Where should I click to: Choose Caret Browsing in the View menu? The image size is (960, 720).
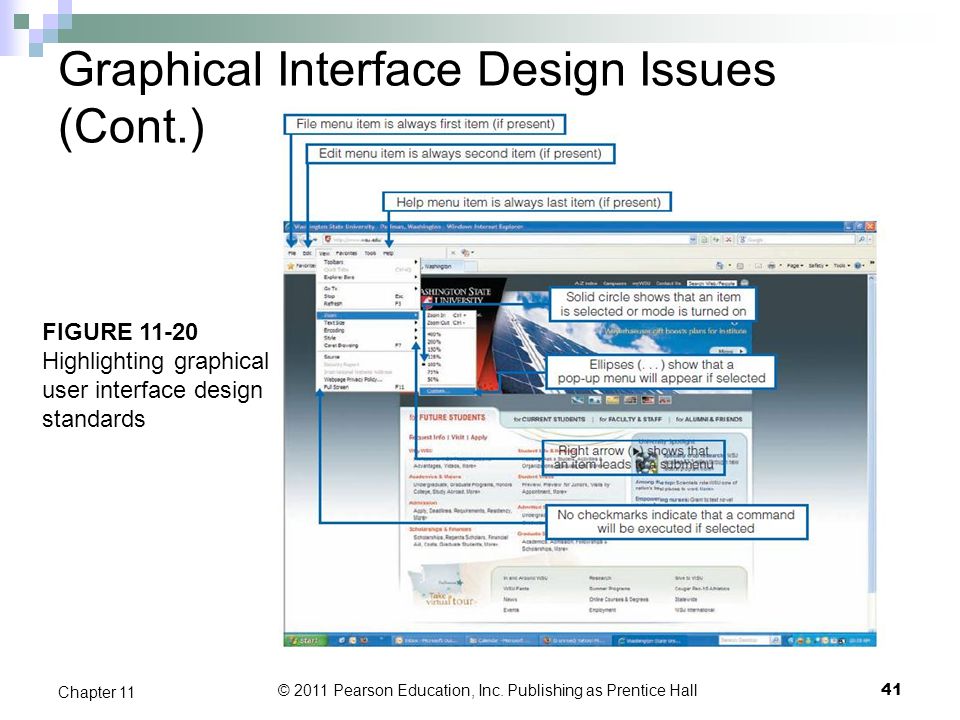click(368, 345)
